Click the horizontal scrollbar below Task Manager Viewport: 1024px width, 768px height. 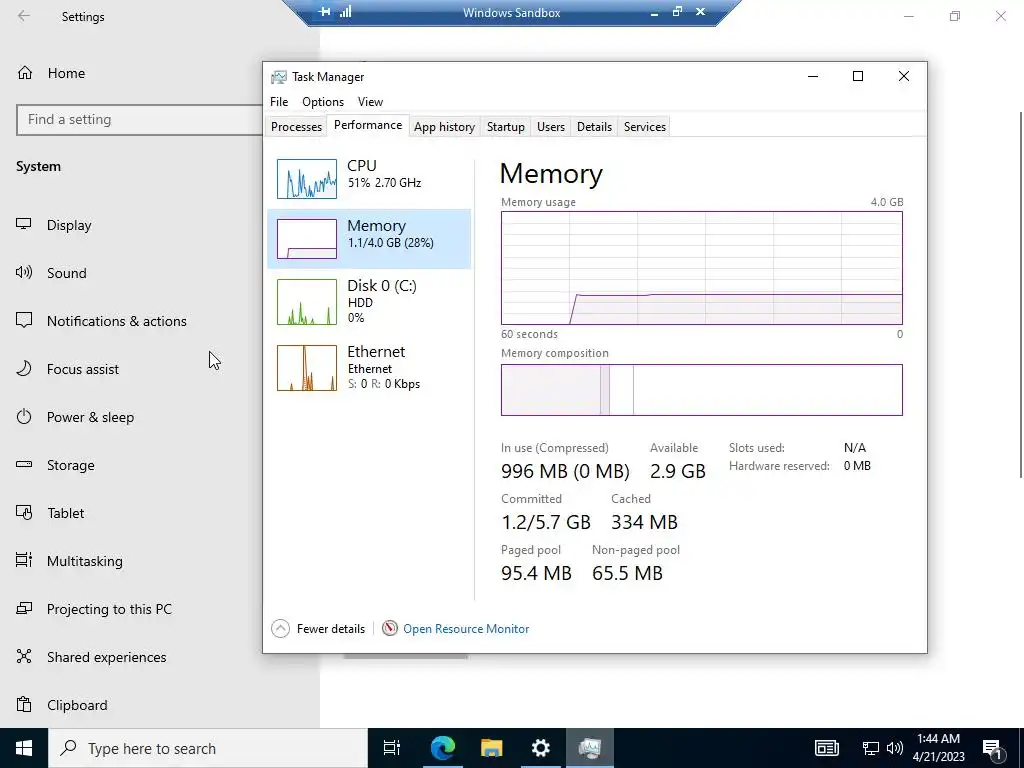pyautogui.click(x=406, y=656)
